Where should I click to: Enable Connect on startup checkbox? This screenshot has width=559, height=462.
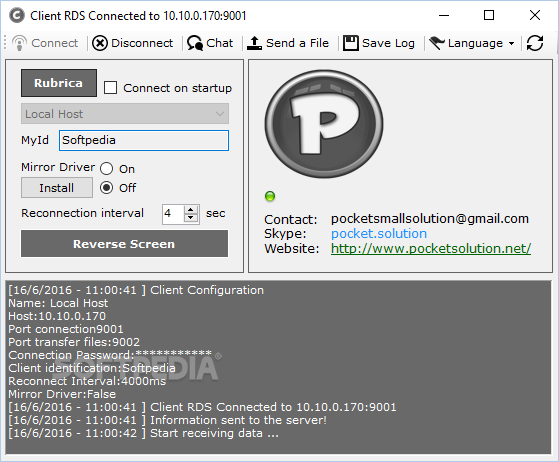pyautogui.click(x=111, y=88)
